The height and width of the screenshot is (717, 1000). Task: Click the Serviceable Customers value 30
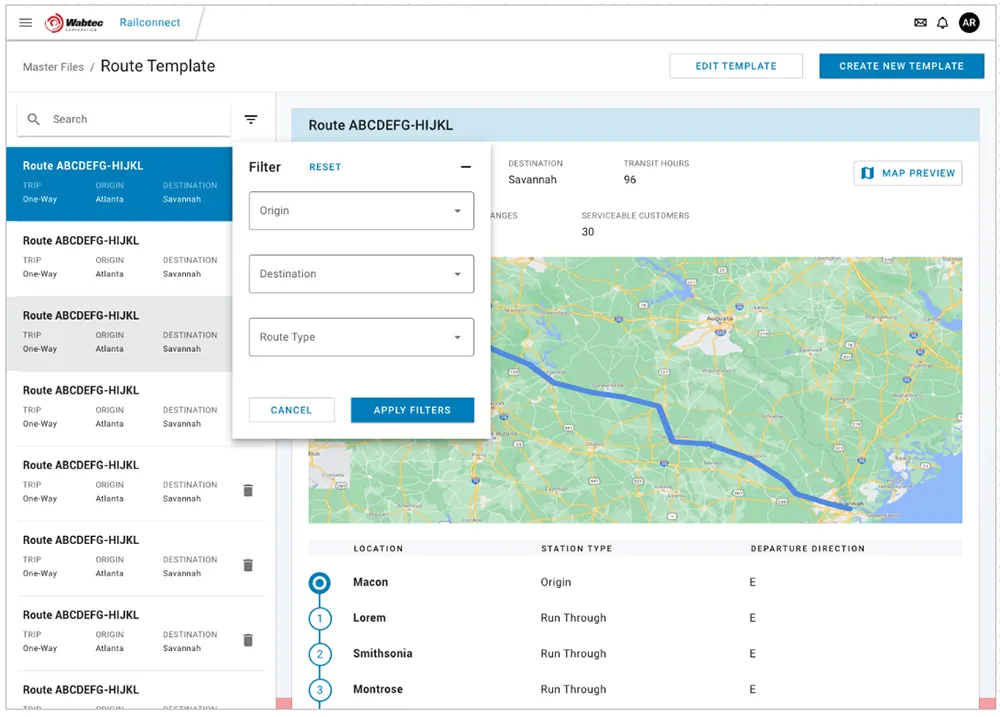[587, 232]
